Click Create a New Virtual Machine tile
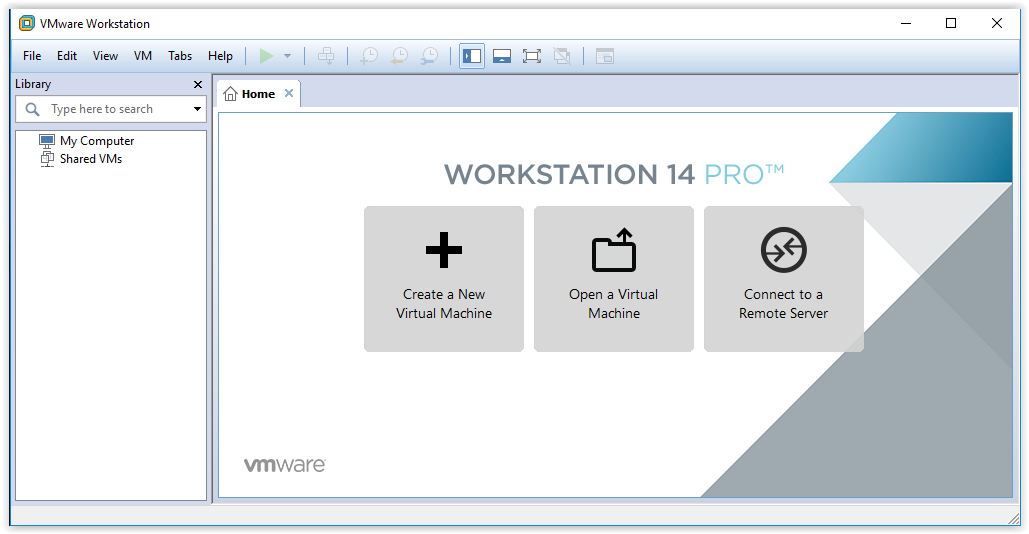The height and width of the screenshot is (534, 1029). click(x=444, y=279)
